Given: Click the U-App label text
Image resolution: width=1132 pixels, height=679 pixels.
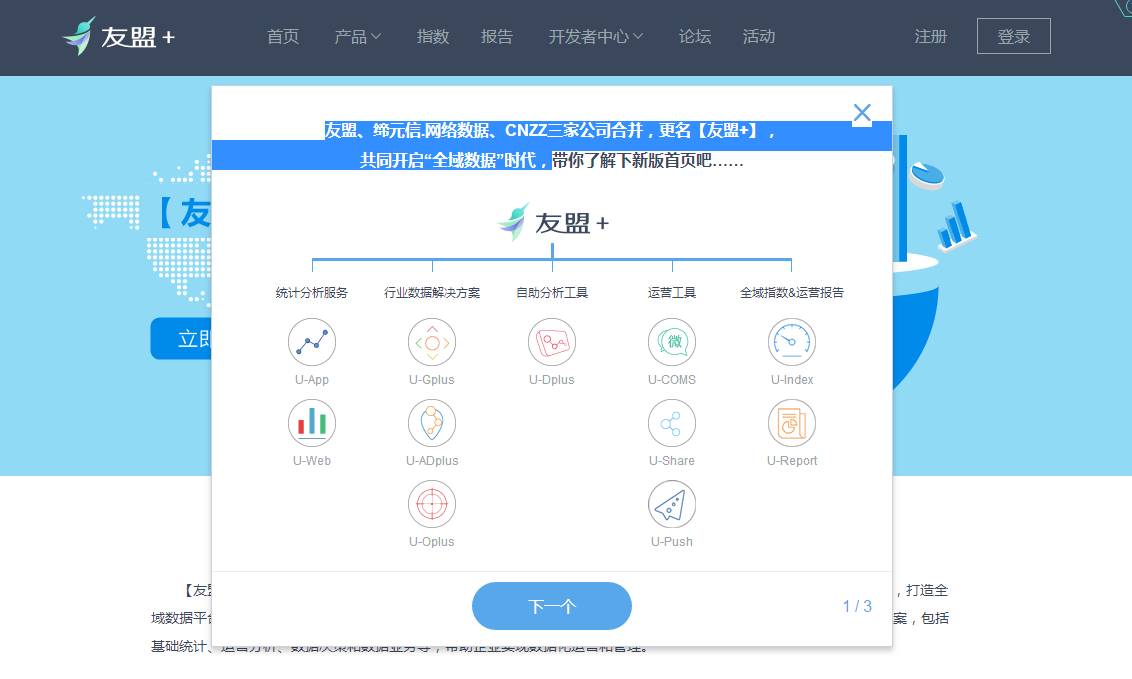Looking at the screenshot, I should pyautogui.click(x=312, y=380).
